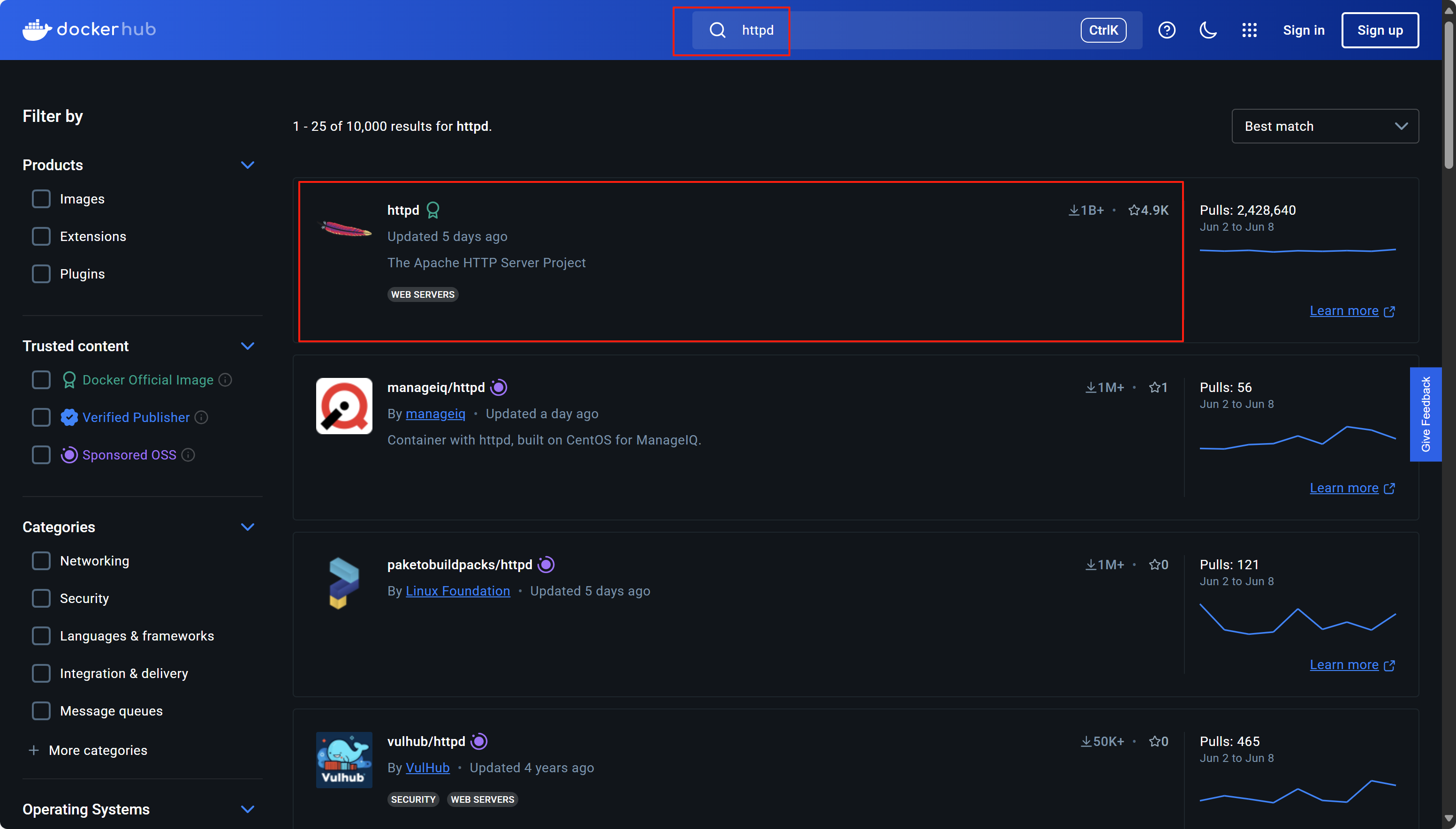
Task: Click Learn more on the httpd card
Action: click(x=1344, y=311)
